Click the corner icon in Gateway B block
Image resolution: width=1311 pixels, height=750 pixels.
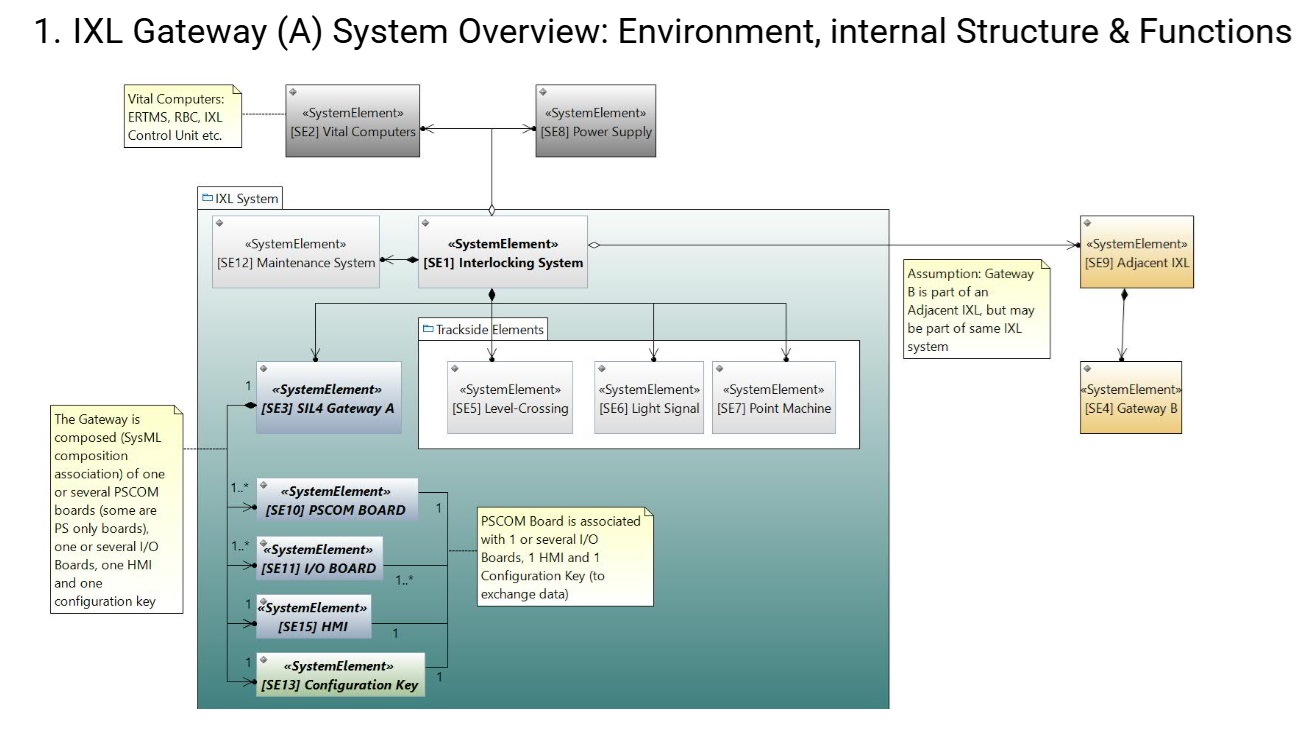1088,369
